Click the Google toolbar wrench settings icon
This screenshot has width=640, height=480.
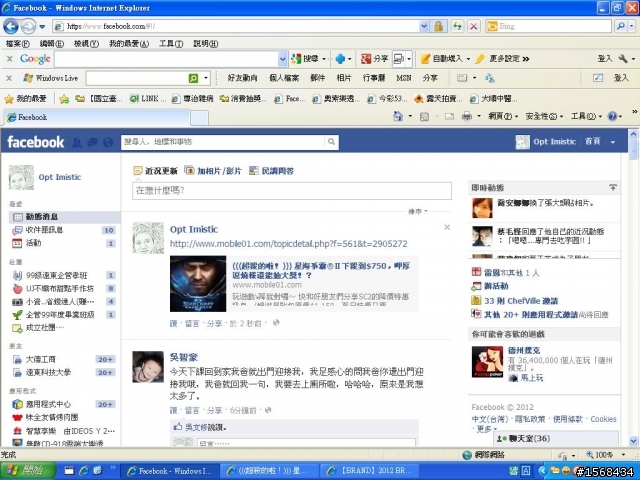point(623,59)
